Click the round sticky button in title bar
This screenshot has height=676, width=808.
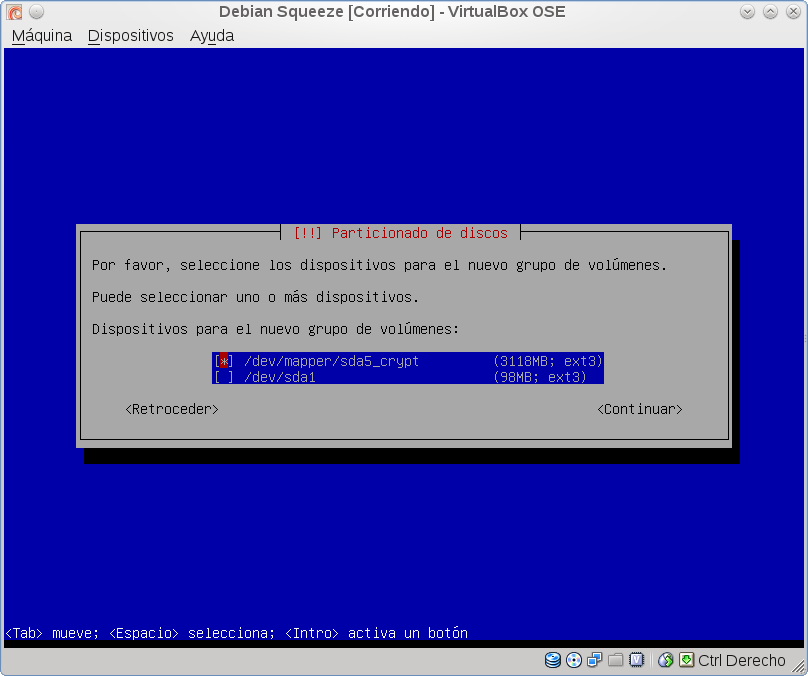[37, 11]
